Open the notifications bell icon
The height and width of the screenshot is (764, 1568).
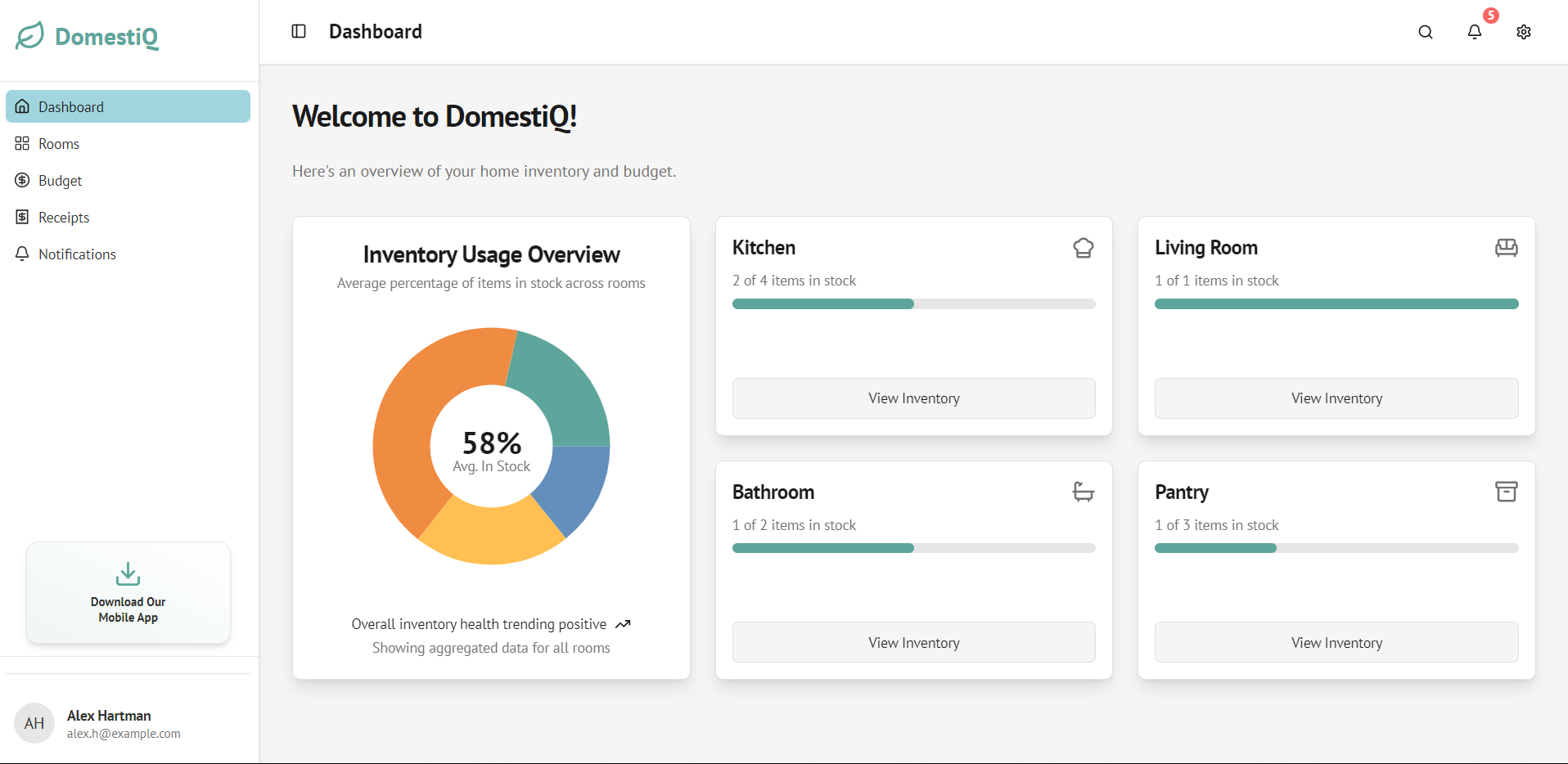[x=1475, y=32]
